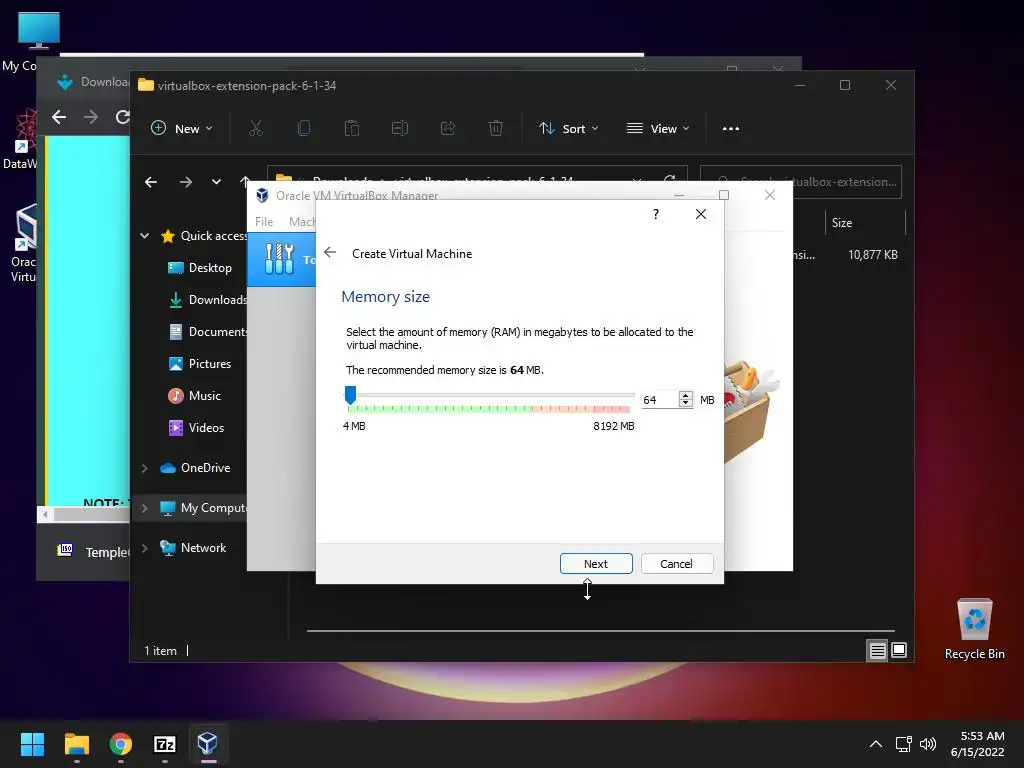This screenshot has height=768, width=1024.
Task: Switch Explorer to details view icon
Action: pos(877,650)
